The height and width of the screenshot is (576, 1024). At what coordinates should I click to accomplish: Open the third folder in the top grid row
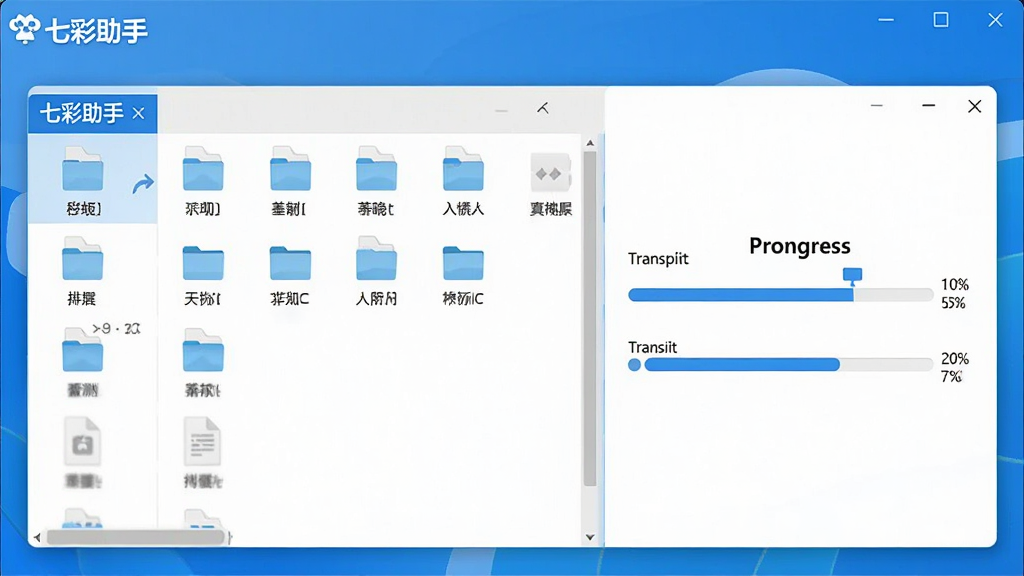[376, 169]
